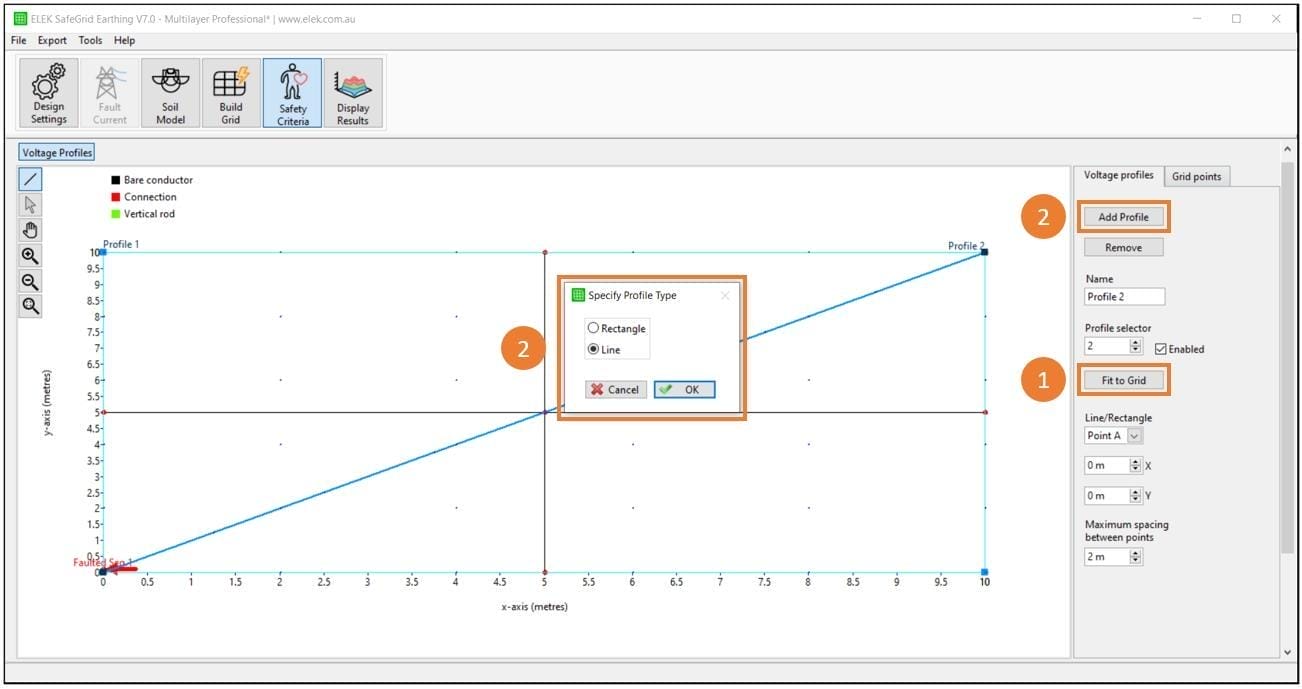1302x689 pixels.
Task: Select the pointer selection tool
Action: tap(30, 204)
